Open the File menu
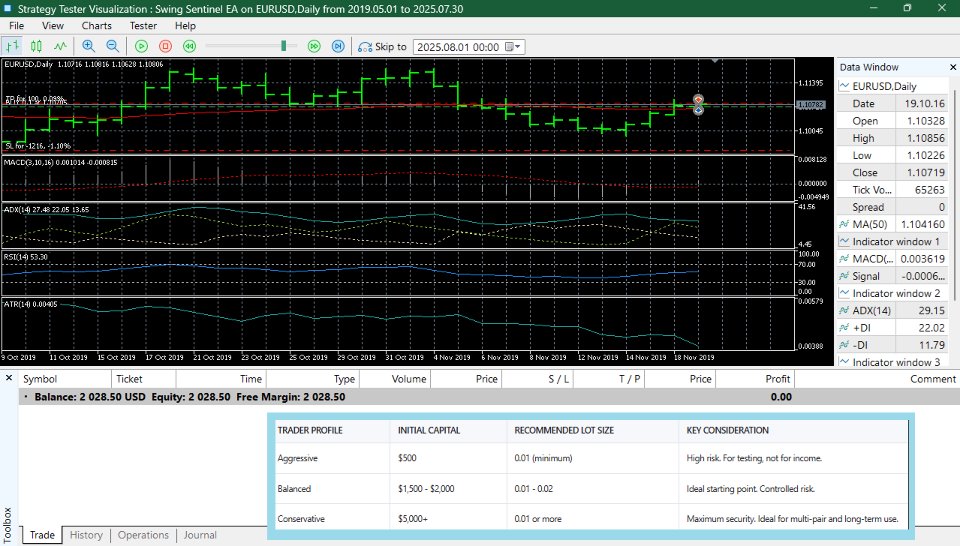Screen dimensions: 960x546 [17, 26]
